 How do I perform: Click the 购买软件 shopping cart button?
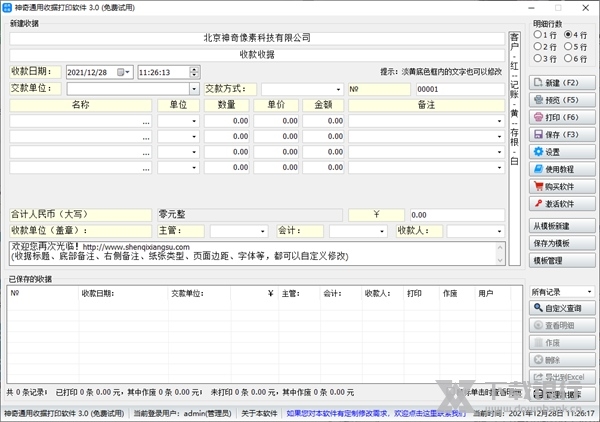pos(561,186)
